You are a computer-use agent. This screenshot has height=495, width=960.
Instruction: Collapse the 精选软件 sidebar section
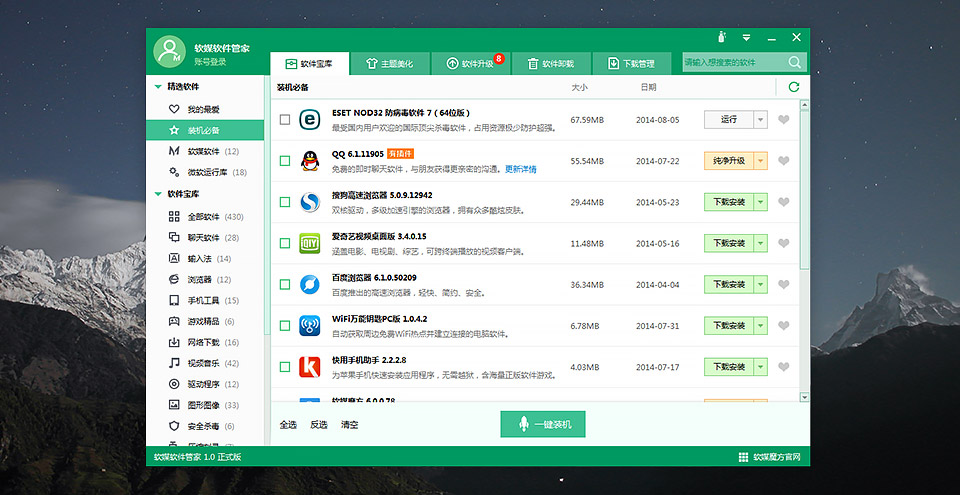point(158,87)
